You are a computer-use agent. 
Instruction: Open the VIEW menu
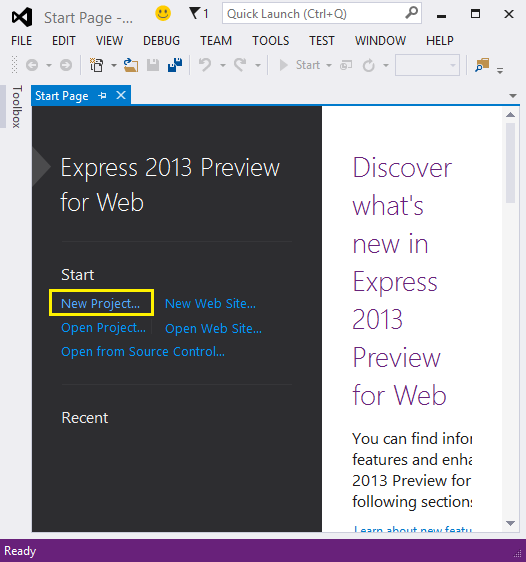109,41
